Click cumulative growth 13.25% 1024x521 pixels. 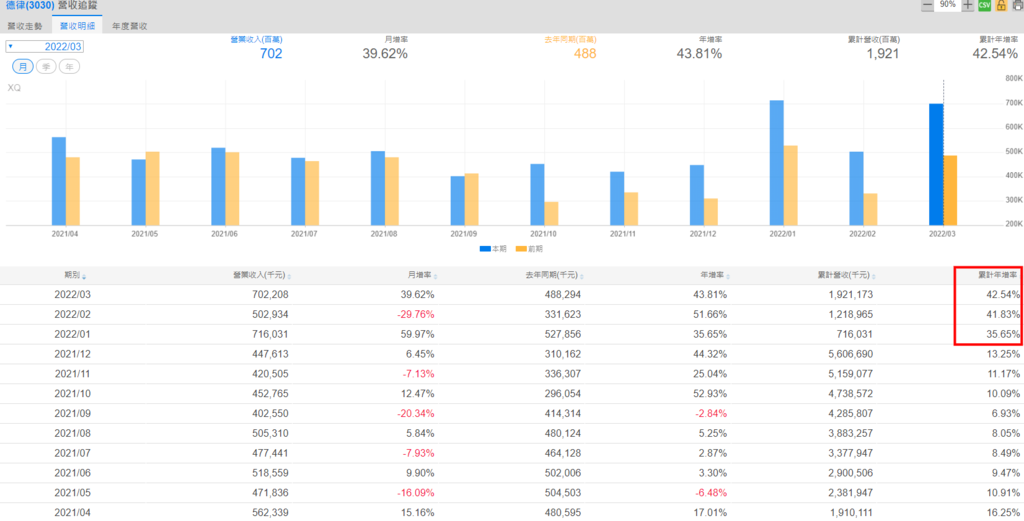pos(1004,354)
